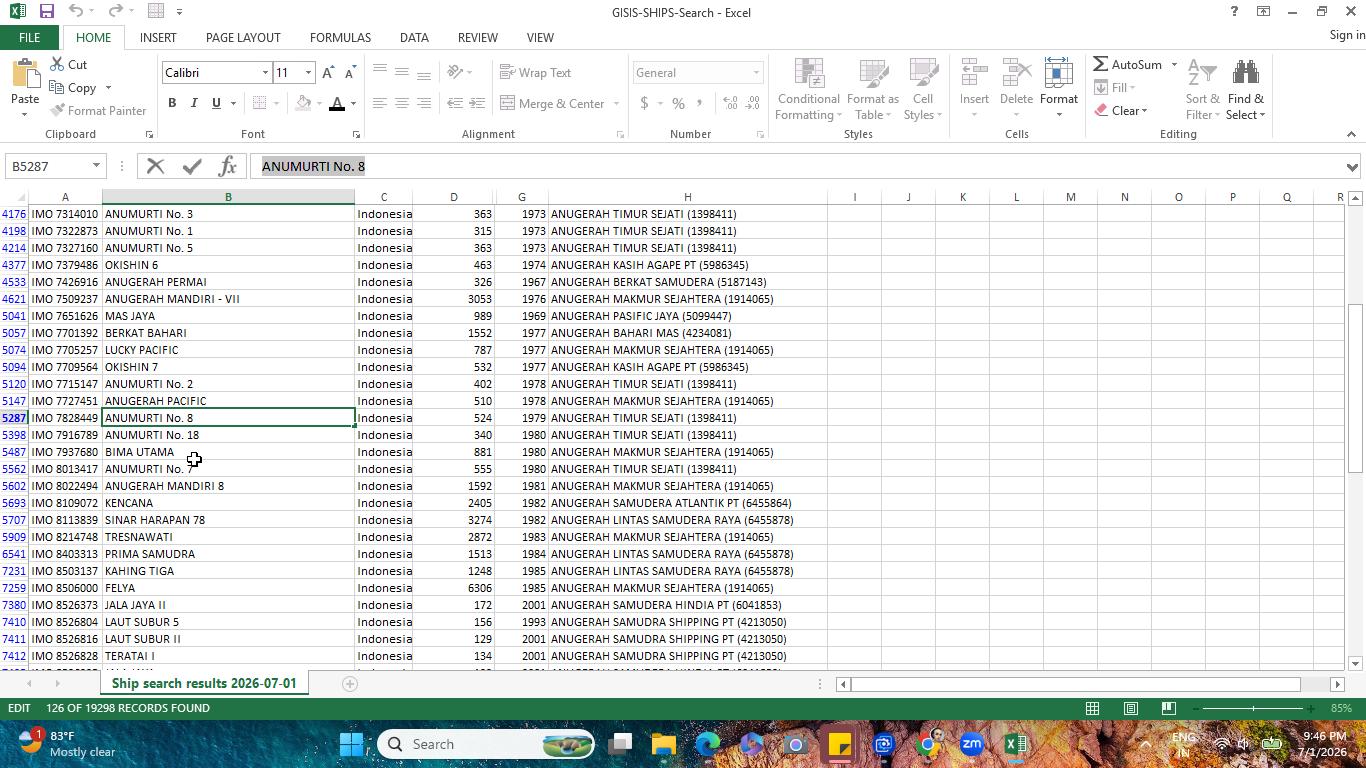The height and width of the screenshot is (768, 1366).
Task: Click the vertical scrollbar thumb
Action: (x=1355, y=388)
